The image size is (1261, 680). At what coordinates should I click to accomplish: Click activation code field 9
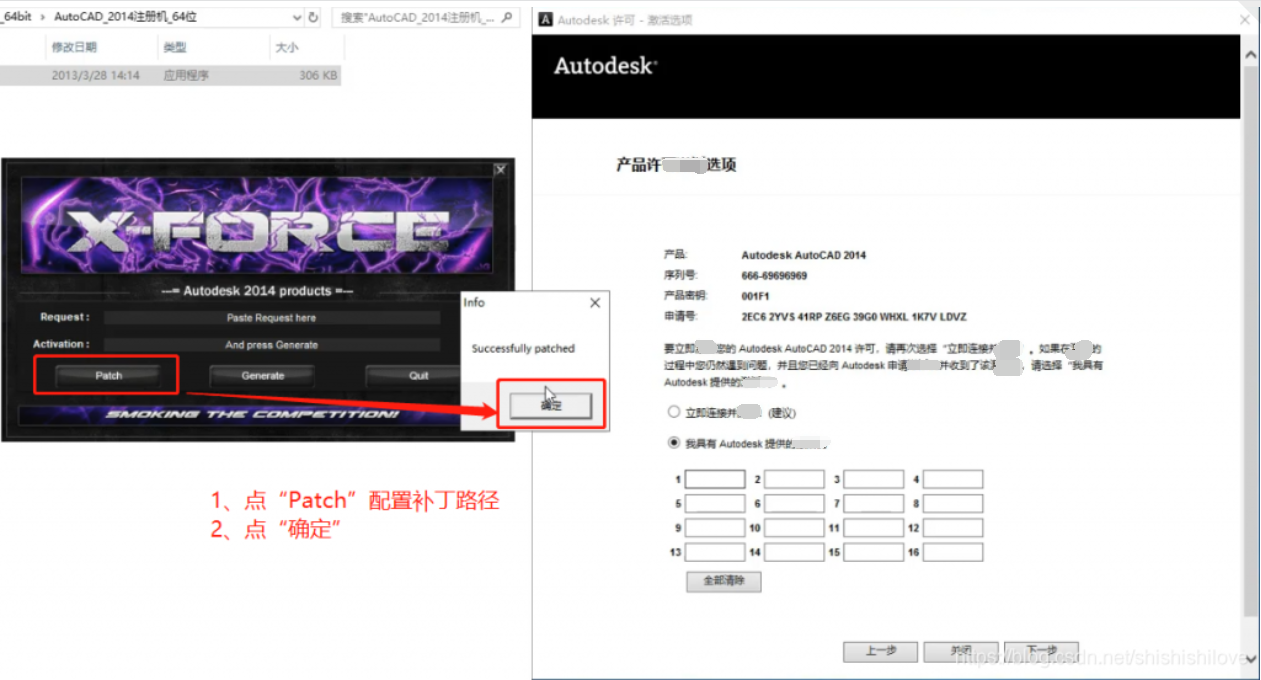[x=715, y=528]
